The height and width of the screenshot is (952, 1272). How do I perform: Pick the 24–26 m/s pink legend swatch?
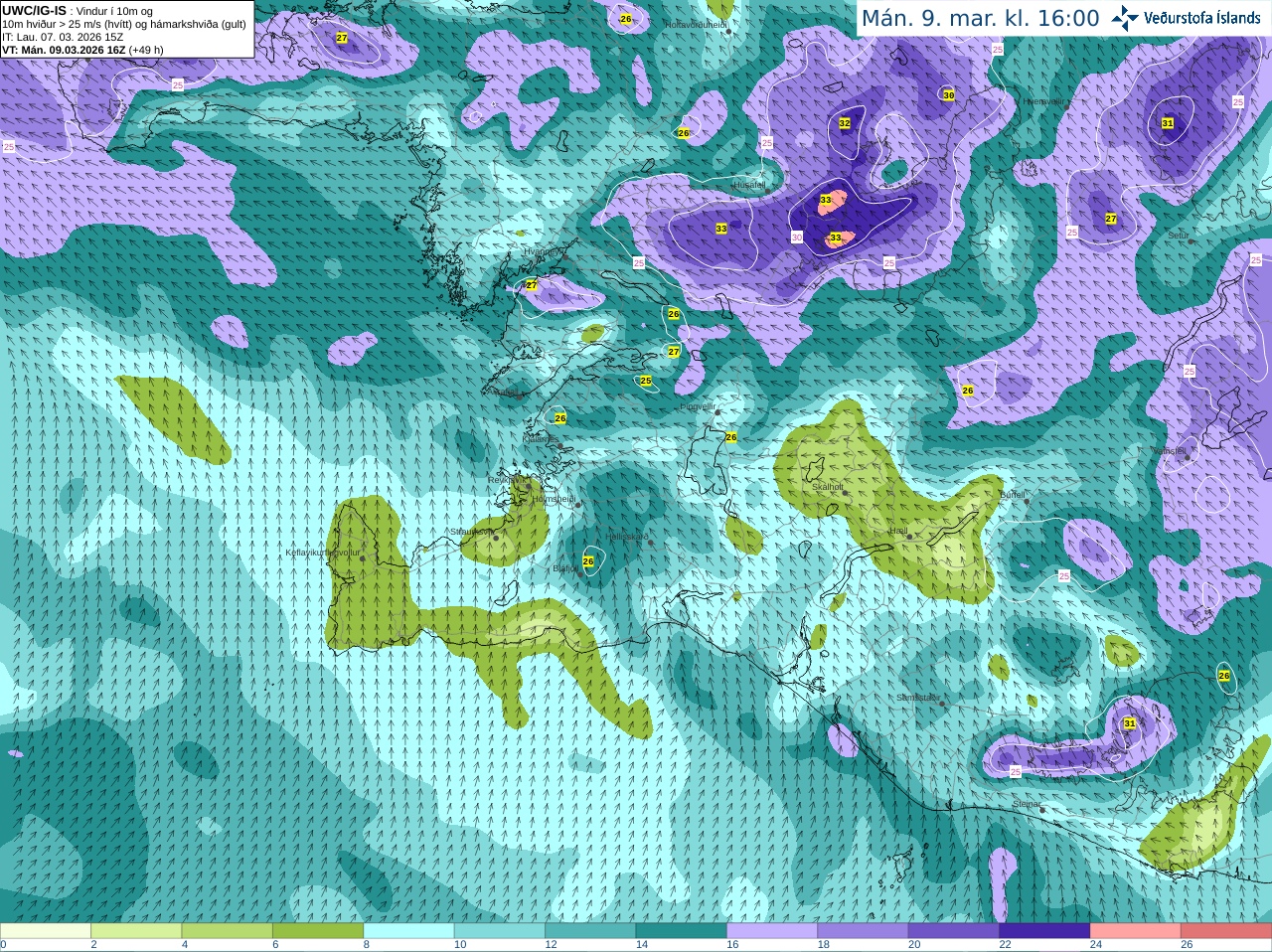pos(1135,931)
